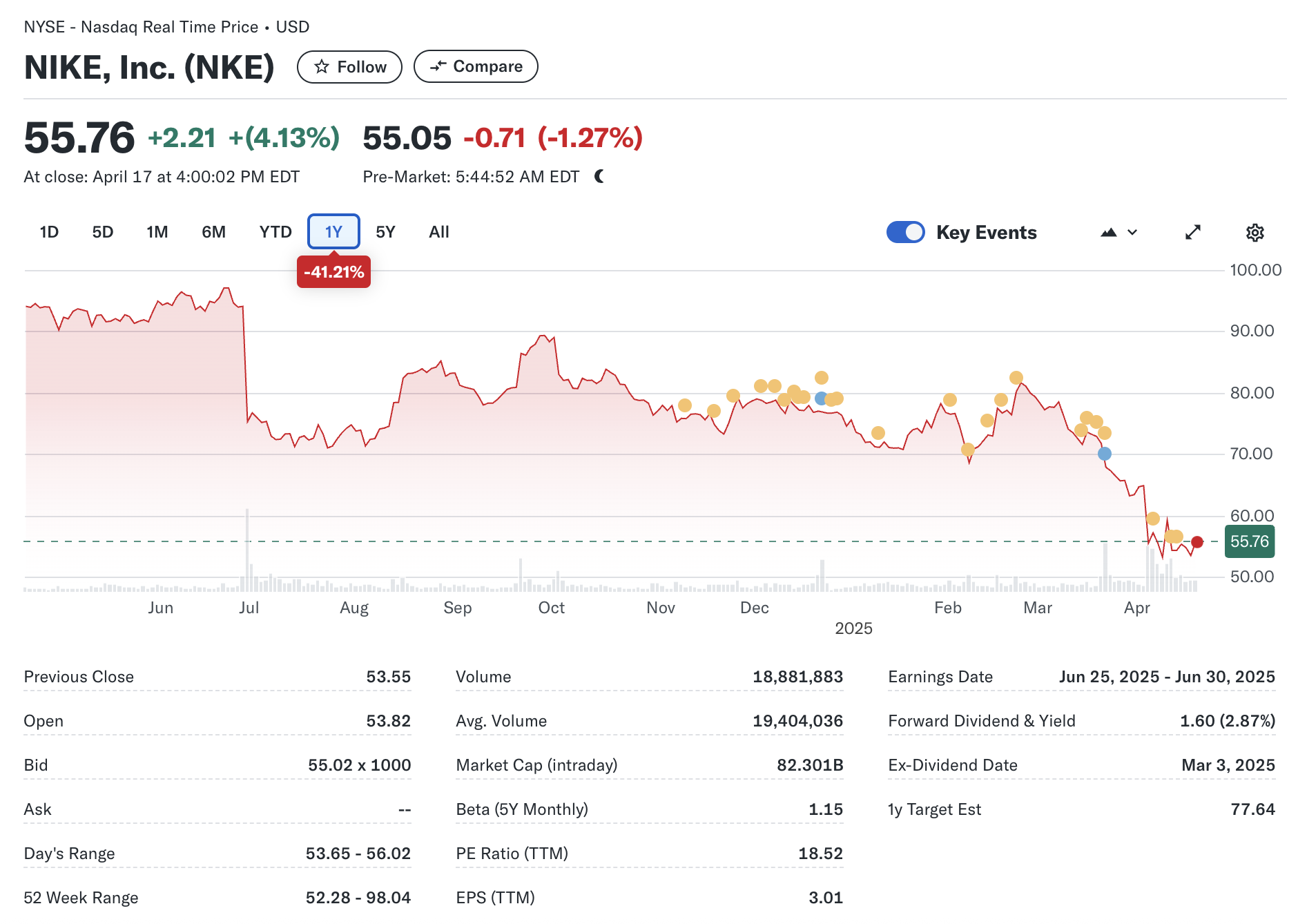Click the Bid value 55.02 x 1000
The image size is (1298, 924).
click(x=360, y=765)
